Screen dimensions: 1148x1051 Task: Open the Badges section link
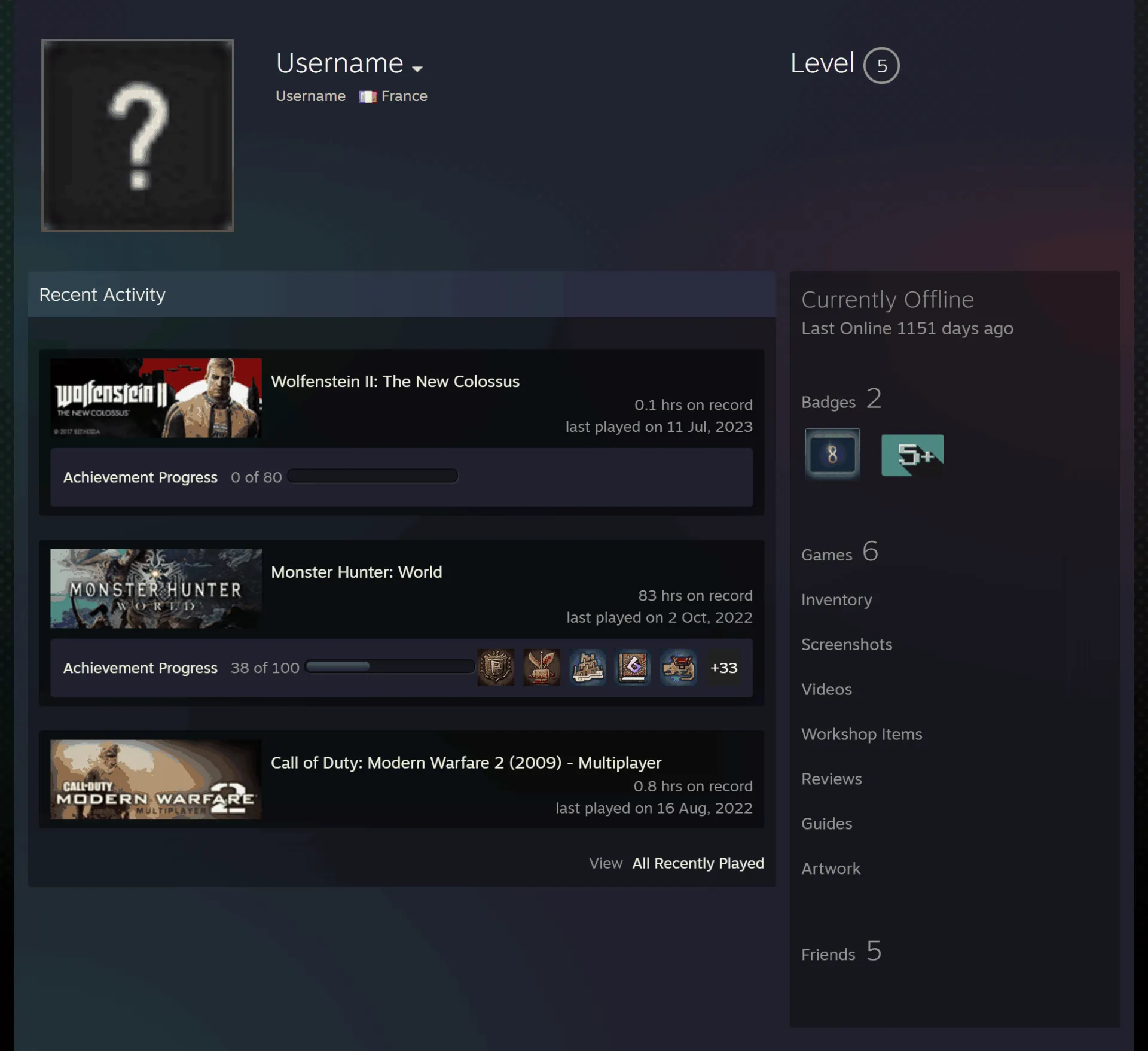tap(841, 400)
